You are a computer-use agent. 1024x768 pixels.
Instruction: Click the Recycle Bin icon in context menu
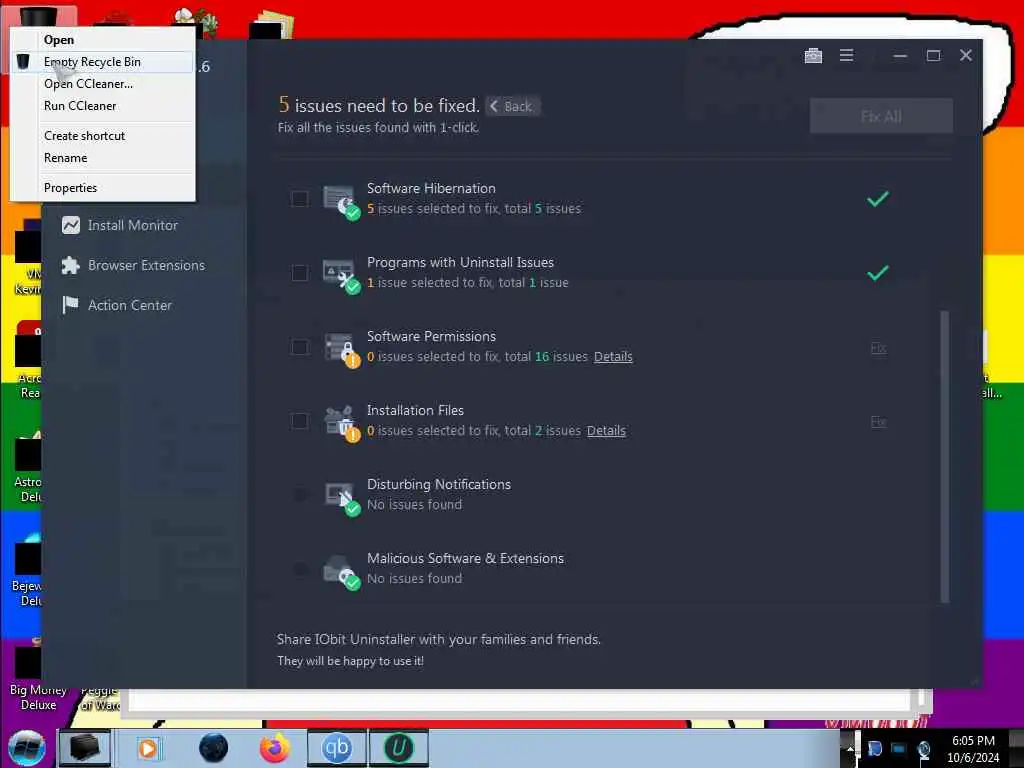click(23, 61)
